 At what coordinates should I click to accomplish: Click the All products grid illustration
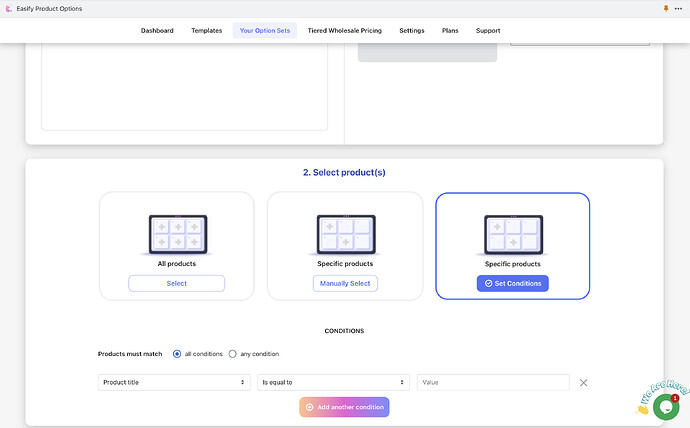(x=176, y=234)
